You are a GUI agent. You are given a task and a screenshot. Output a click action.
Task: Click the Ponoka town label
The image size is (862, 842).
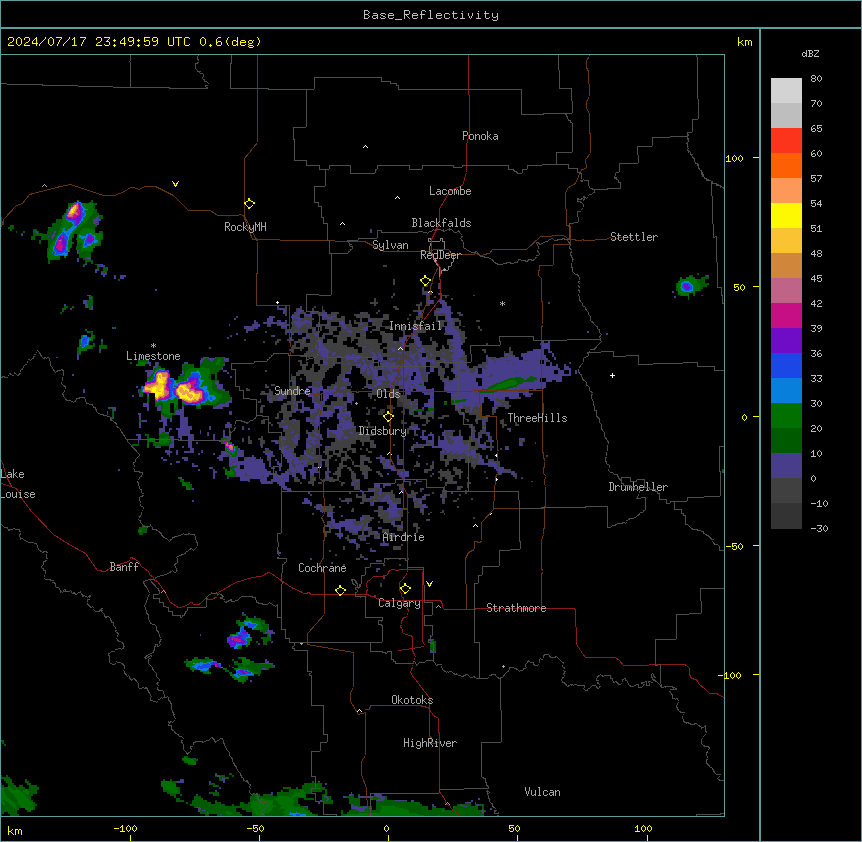[480, 136]
